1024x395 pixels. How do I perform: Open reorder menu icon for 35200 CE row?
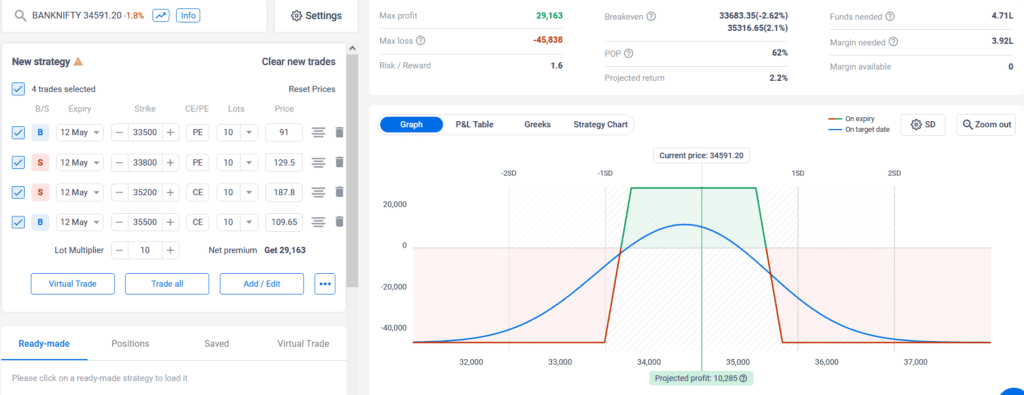(318, 192)
